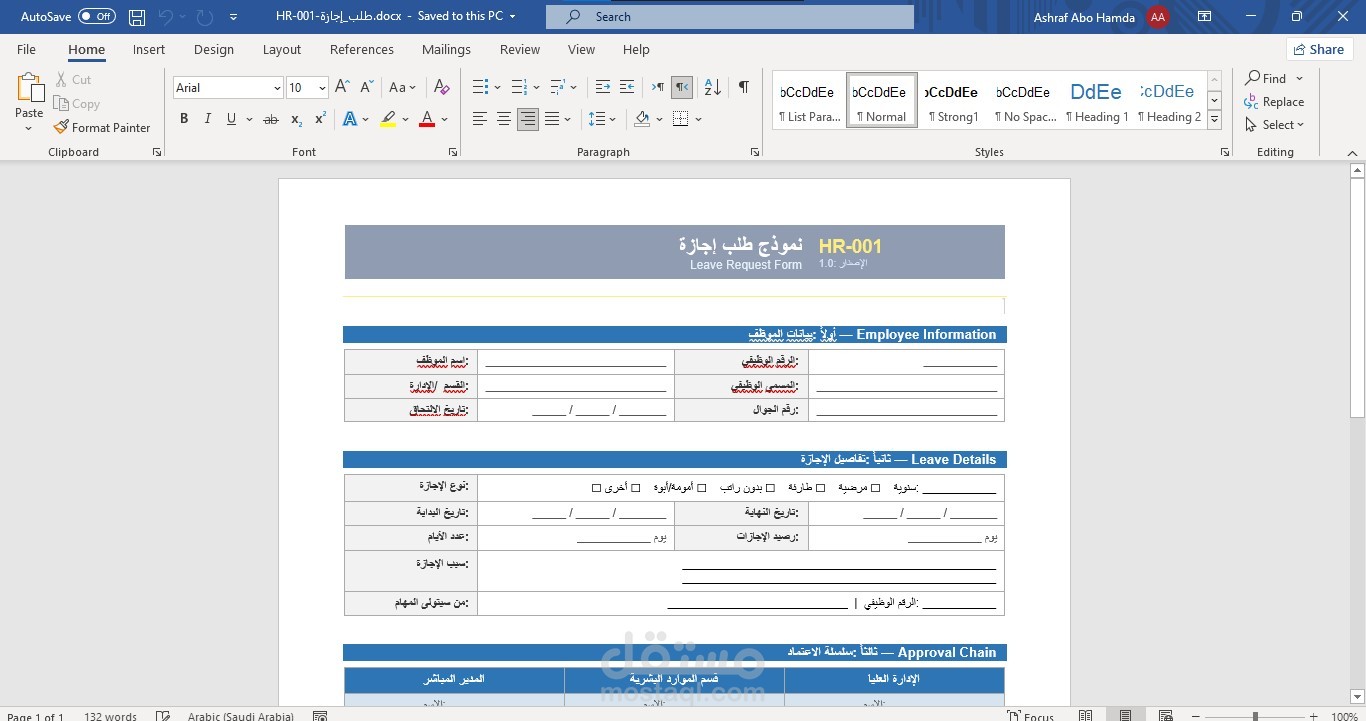1366x721 pixels.
Task: Apply Bold formatting
Action: (184, 119)
